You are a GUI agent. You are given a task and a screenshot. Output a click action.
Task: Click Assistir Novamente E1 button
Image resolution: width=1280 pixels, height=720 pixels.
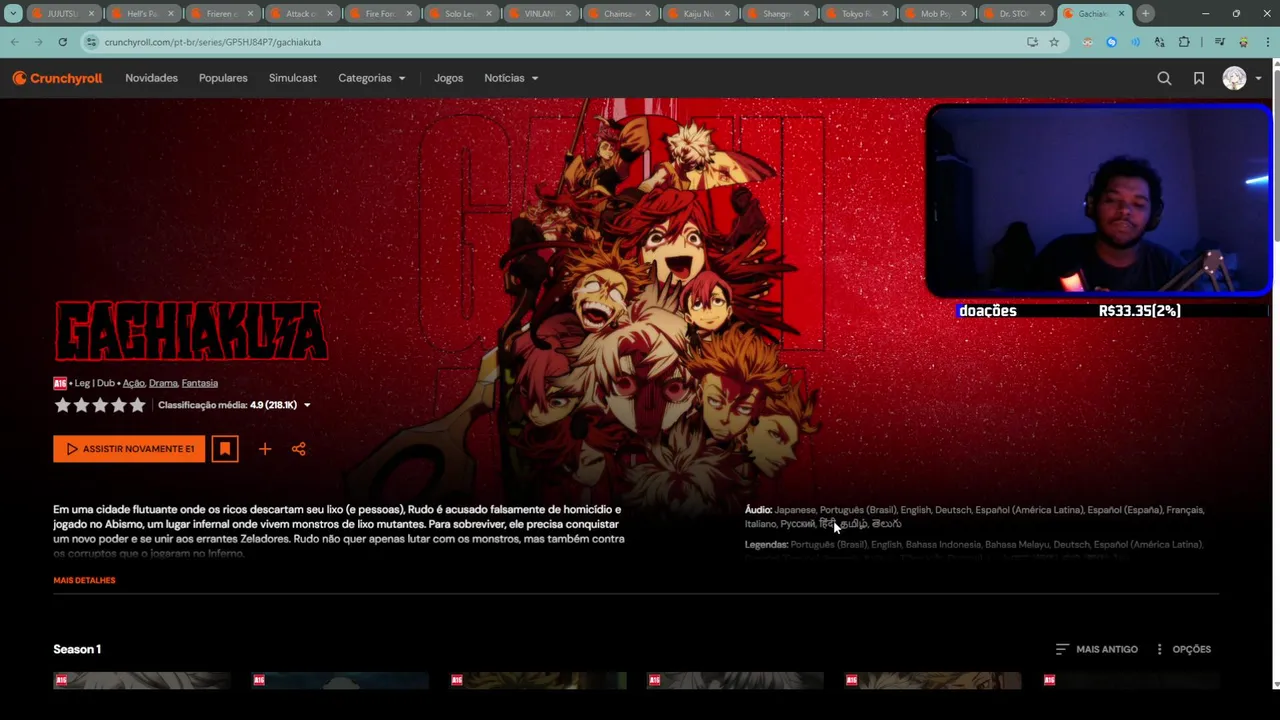129,449
